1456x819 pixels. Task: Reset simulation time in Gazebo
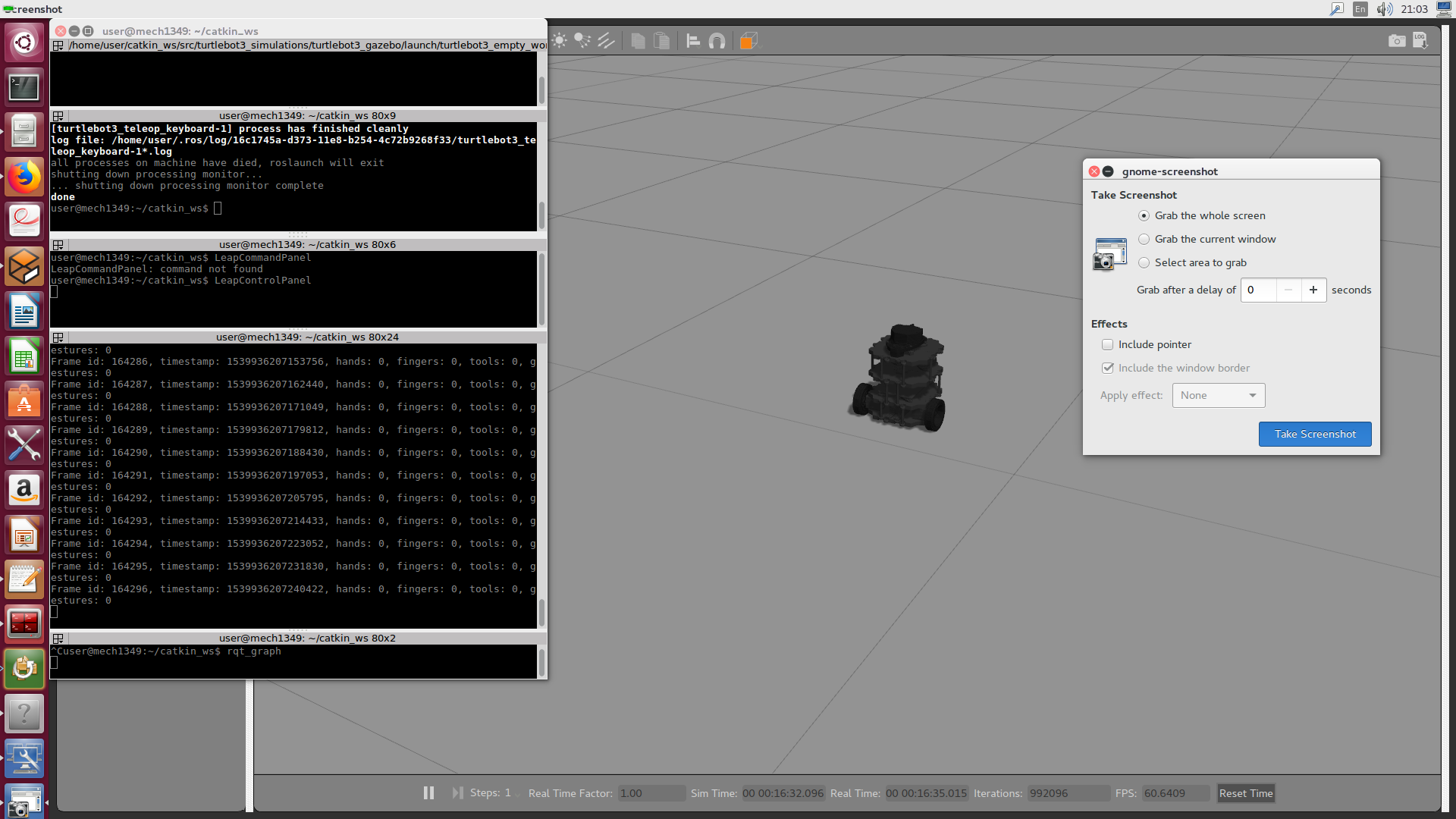pos(1245,792)
